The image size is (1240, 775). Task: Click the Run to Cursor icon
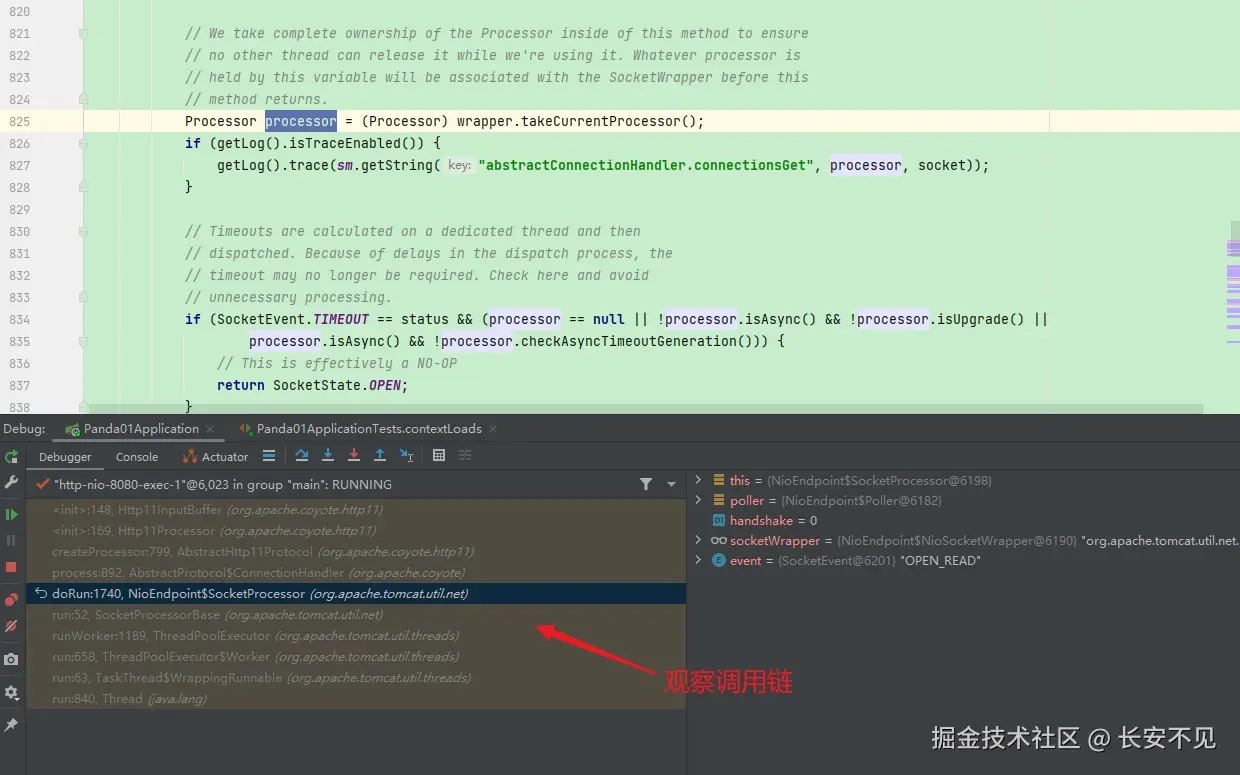[406, 456]
